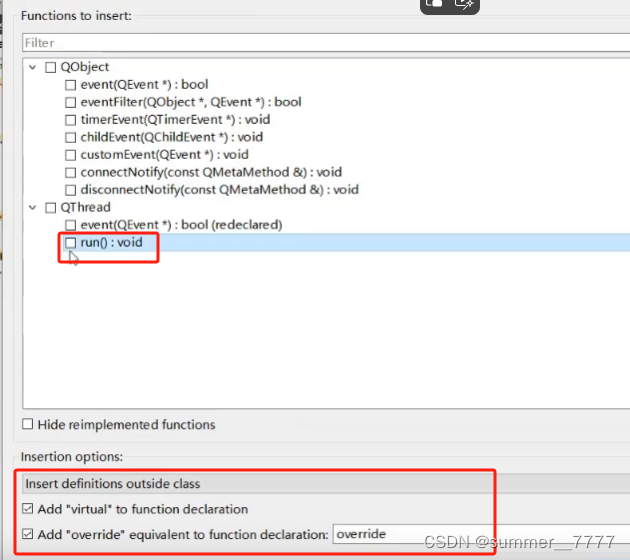Collapse the QThread tree group
630x560 pixels.
33,207
